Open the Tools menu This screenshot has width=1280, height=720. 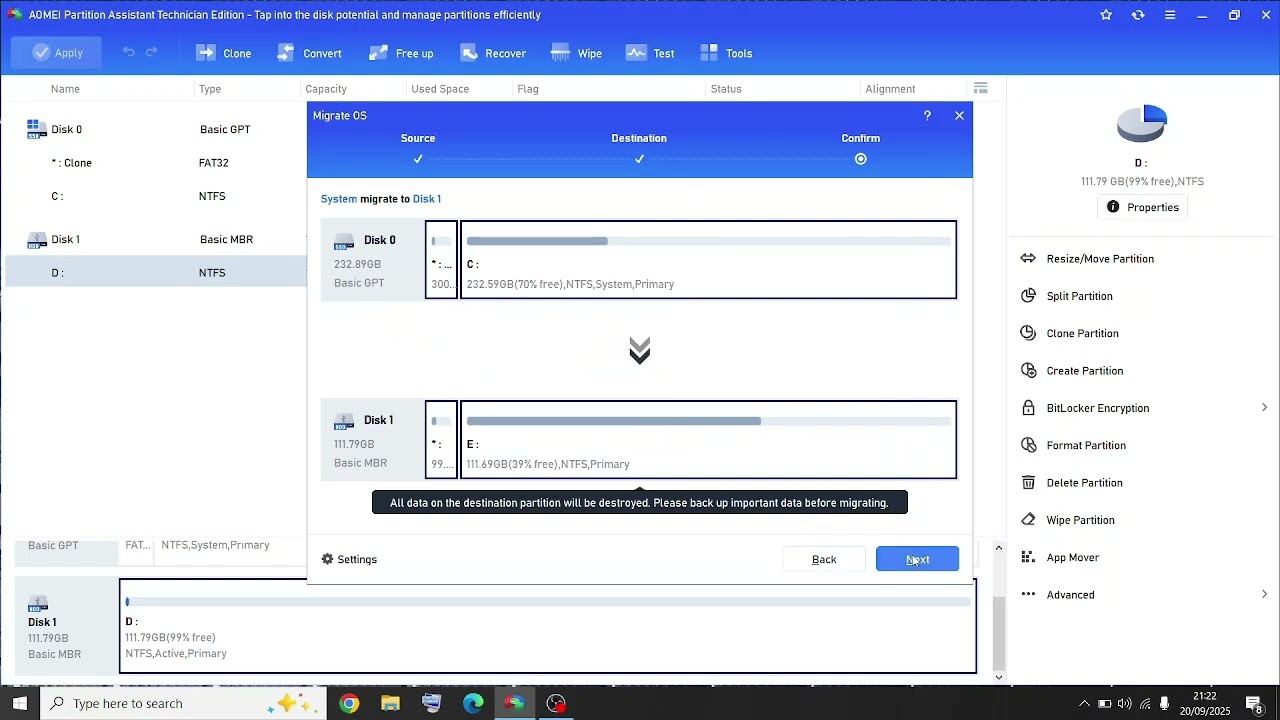[726, 53]
